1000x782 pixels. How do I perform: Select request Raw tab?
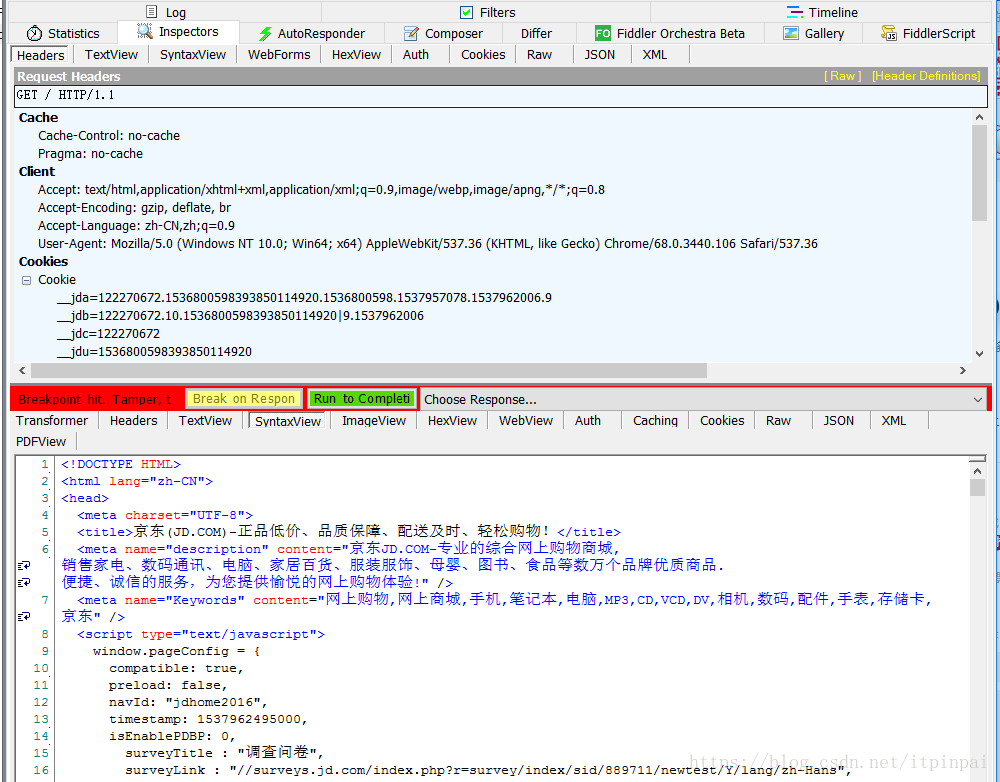click(539, 55)
